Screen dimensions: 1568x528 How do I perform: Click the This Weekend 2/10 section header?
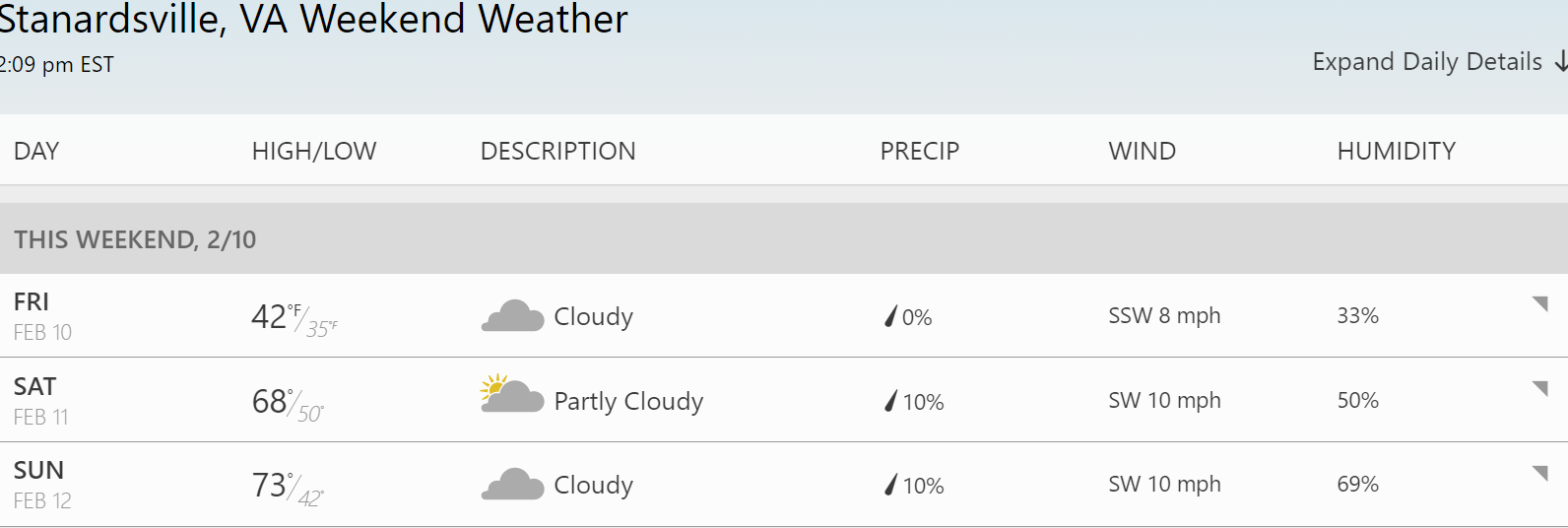pos(135,239)
